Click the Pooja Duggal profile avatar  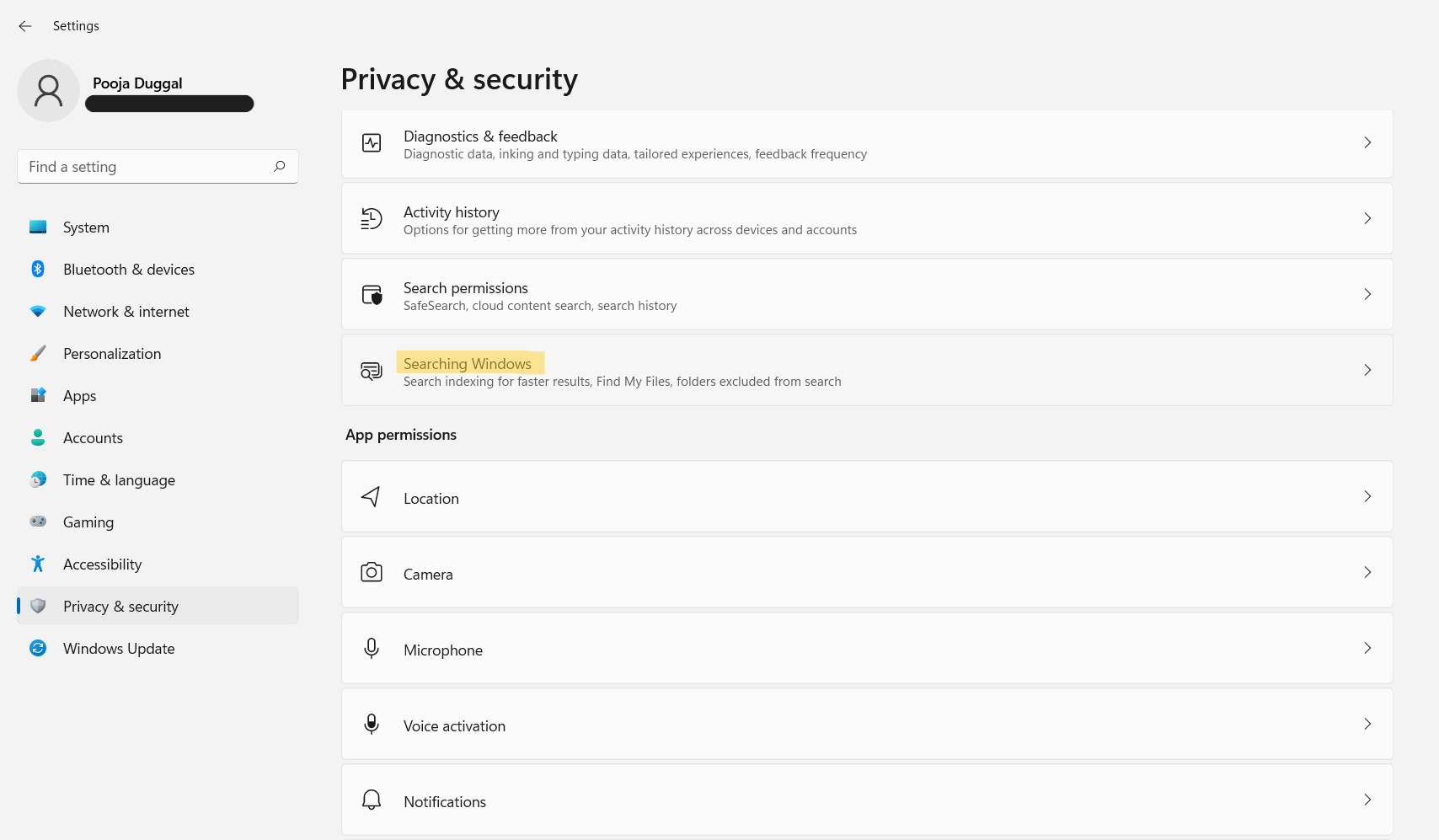coord(48,90)
